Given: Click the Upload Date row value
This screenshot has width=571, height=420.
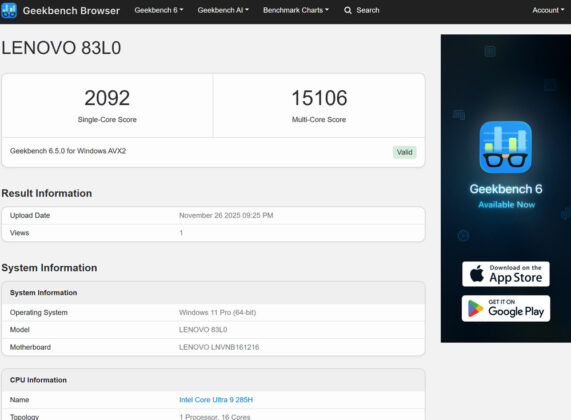Looking at the screenshot, I should 226,215.
